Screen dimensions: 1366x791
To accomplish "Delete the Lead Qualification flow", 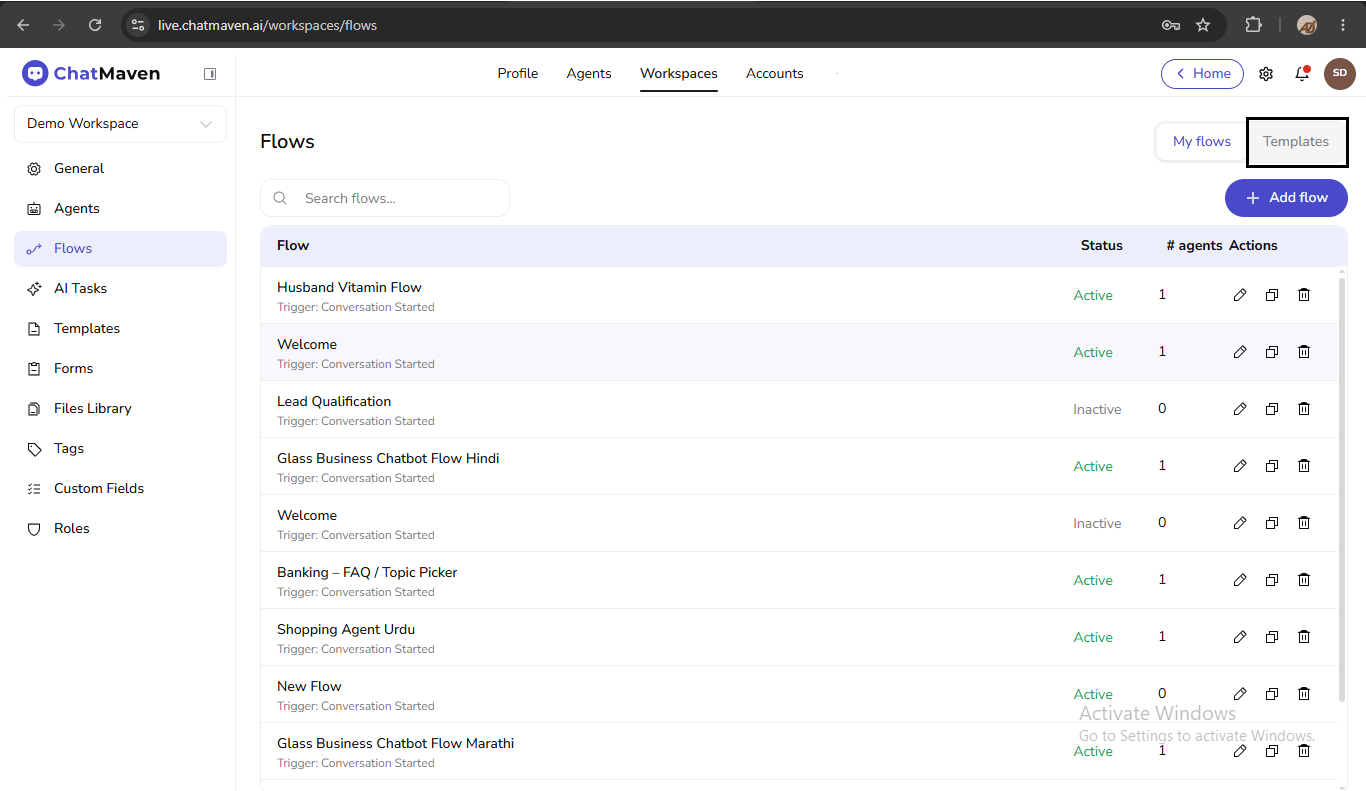I will pos(1304,409).
